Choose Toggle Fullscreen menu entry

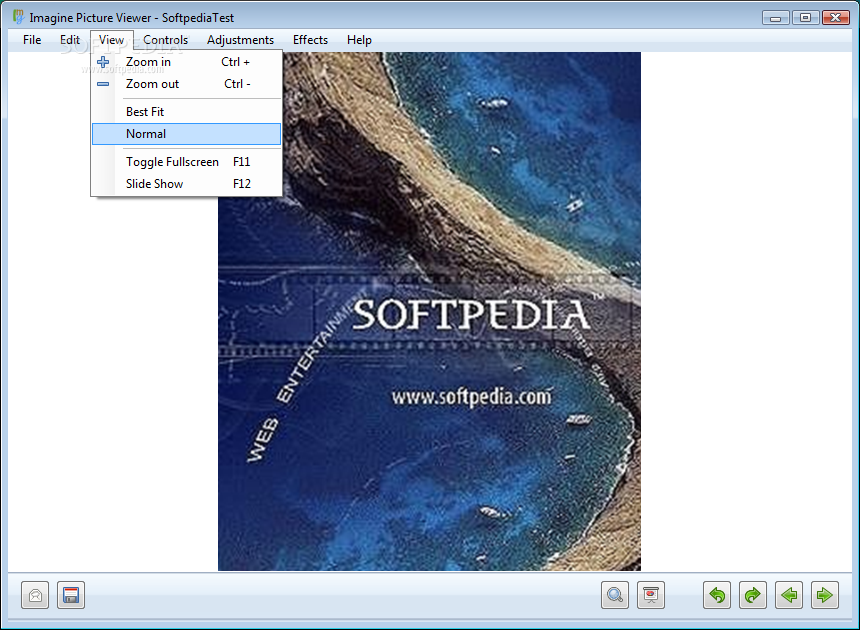click(186, 162)
